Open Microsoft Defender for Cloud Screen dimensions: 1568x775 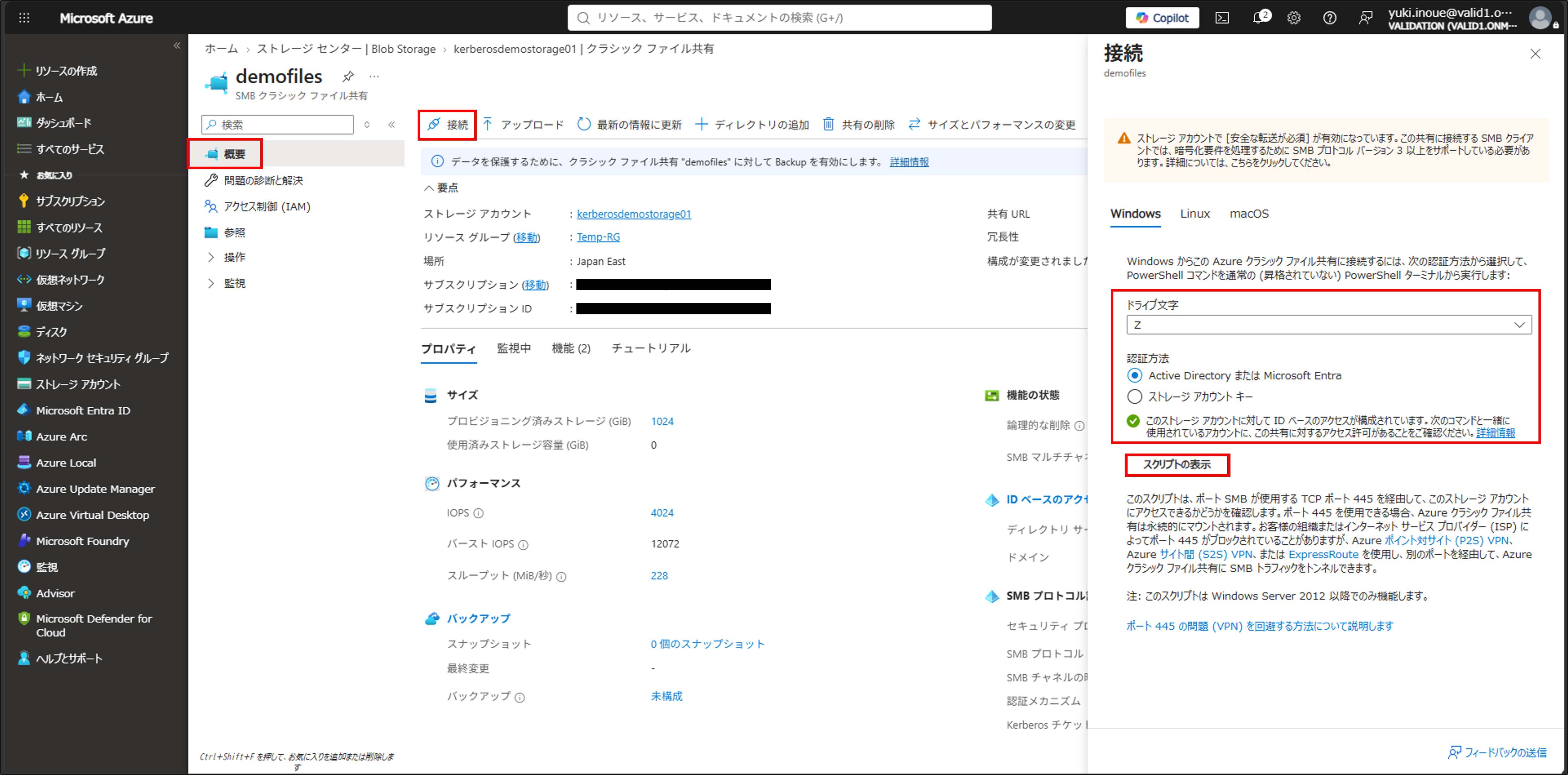[x=85, y=625]
